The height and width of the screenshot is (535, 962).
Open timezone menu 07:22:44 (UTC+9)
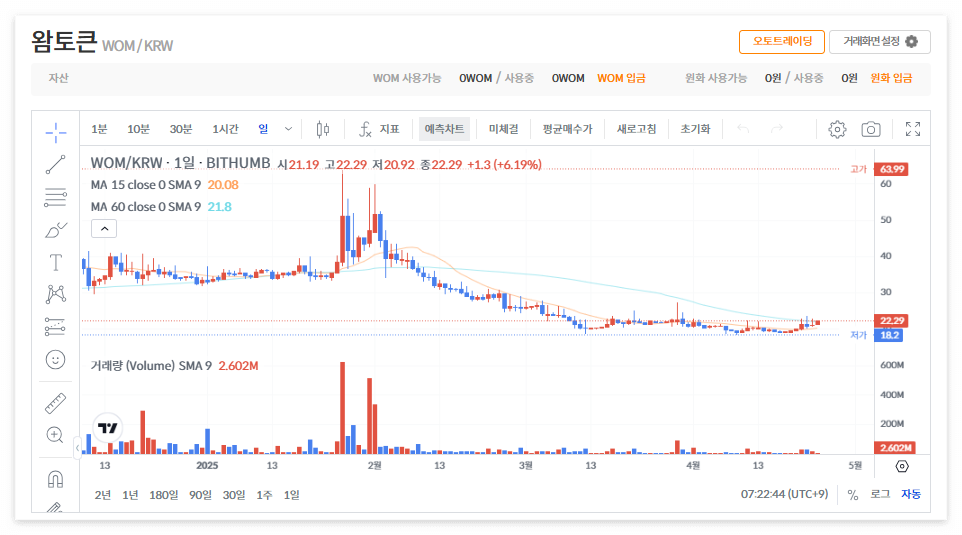click(x=784, y=495)
